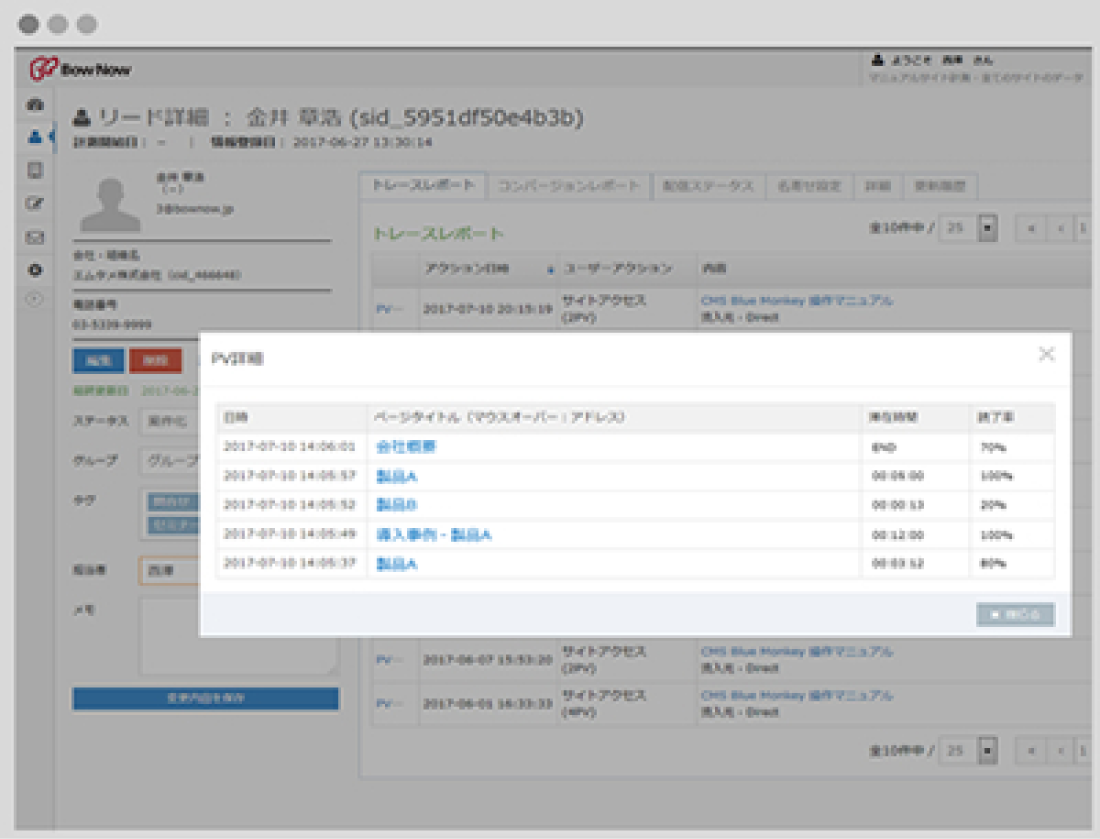Click dialog cell 2017-07-10 14:06:01
1100x839 pixels.
point(289,446)
